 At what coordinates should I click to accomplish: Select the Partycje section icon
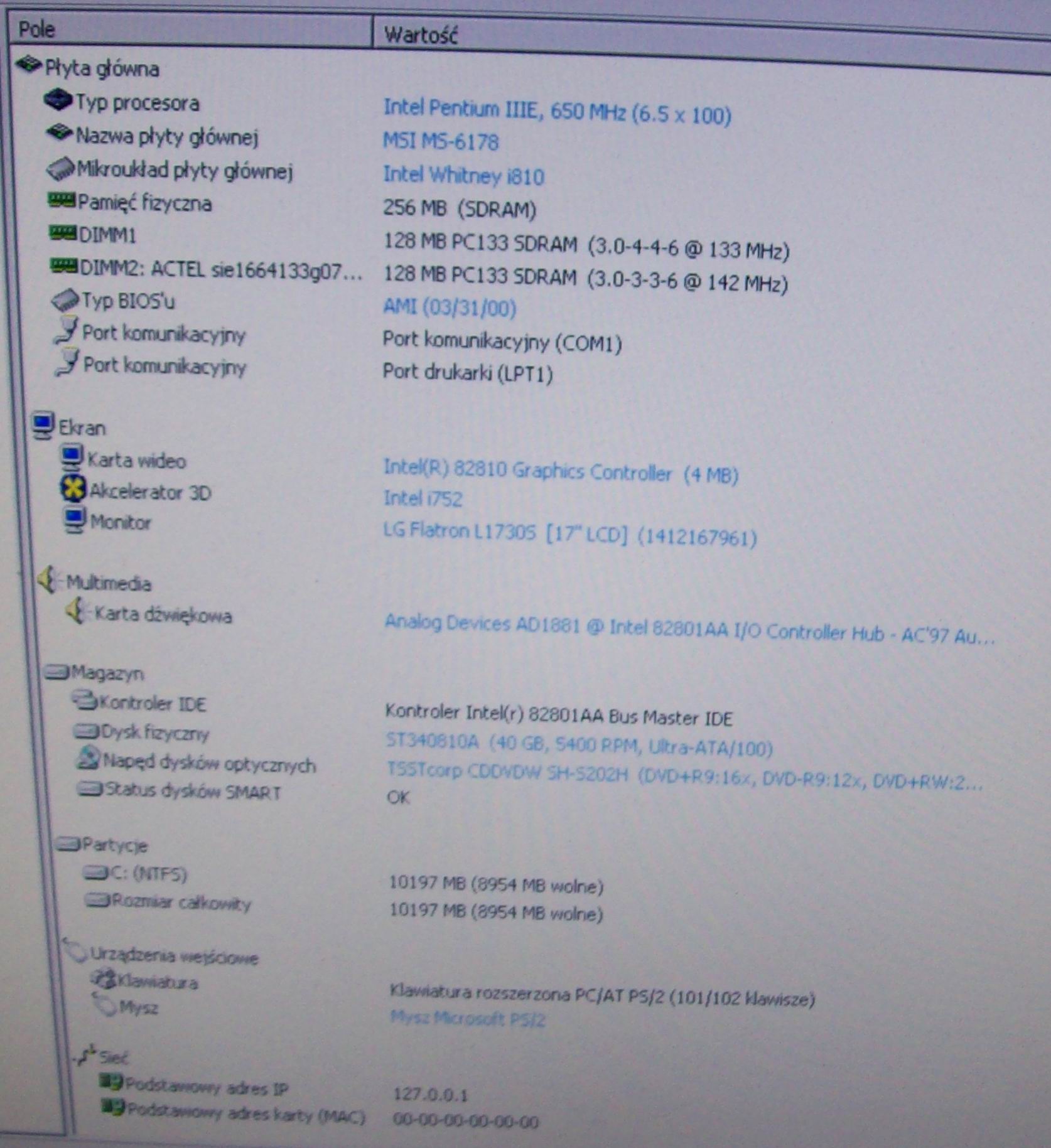[68, 844]
